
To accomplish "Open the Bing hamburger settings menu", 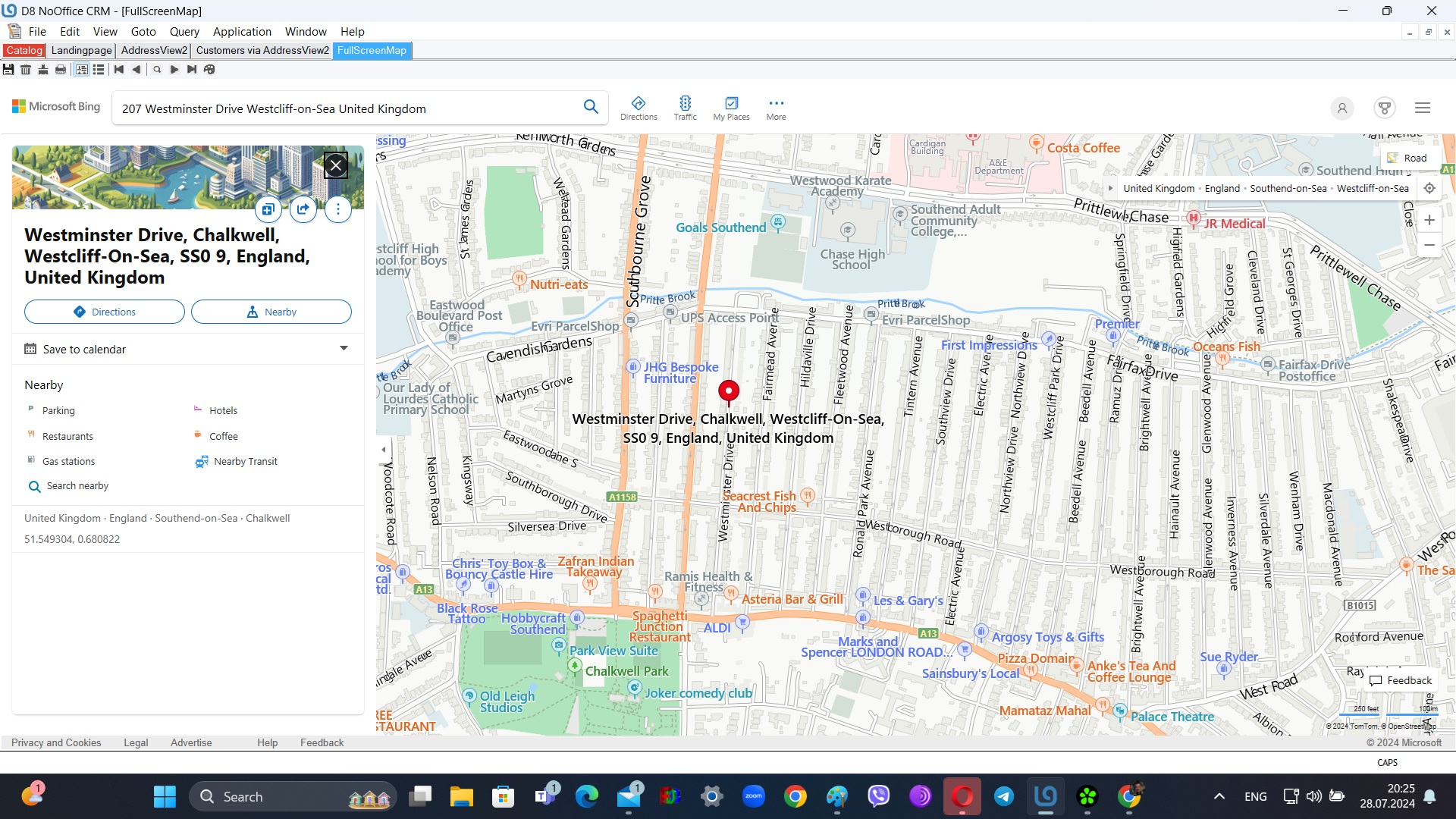I will click(1423, 108).
